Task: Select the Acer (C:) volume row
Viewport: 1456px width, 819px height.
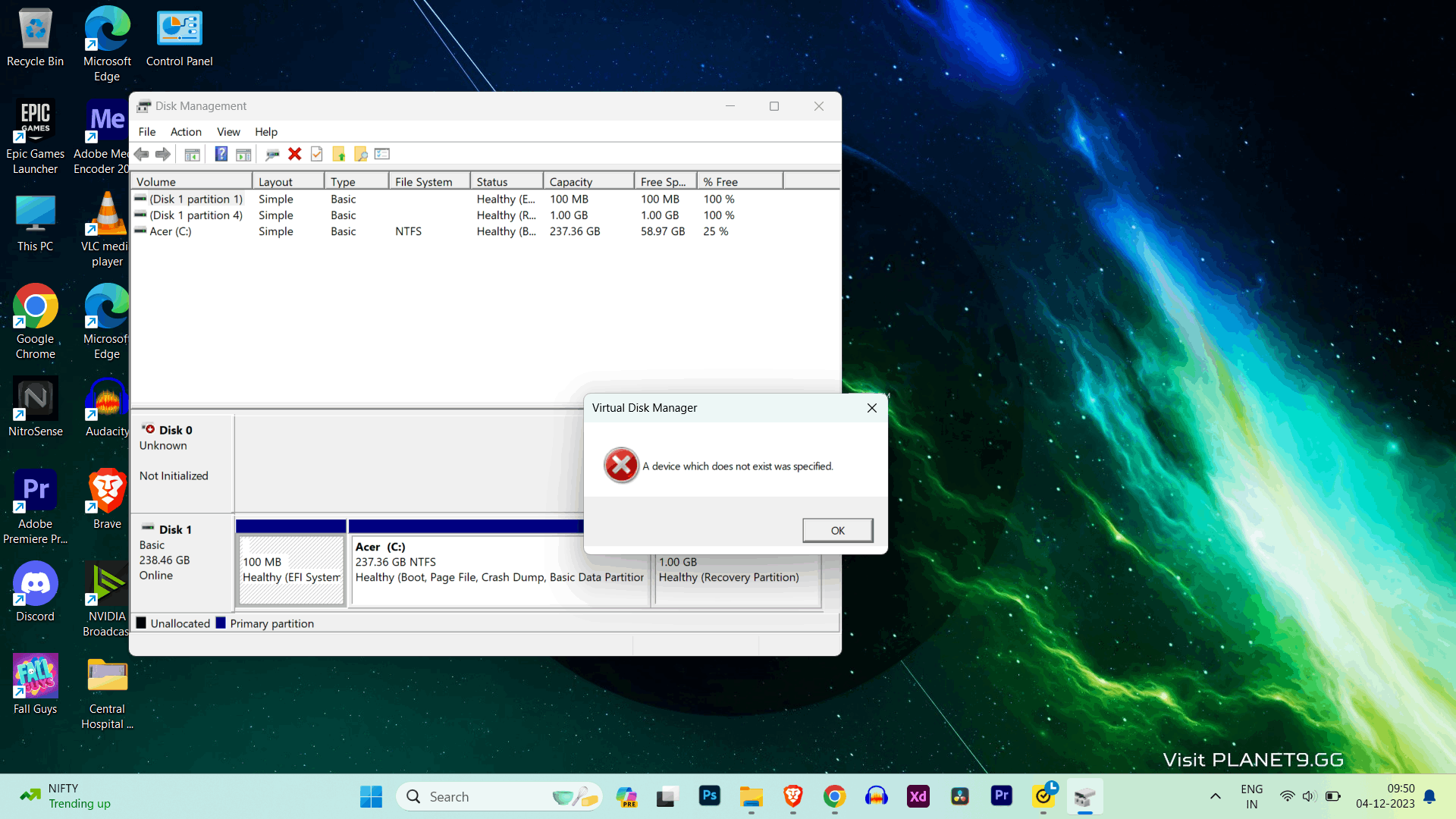Action: [171, 231]
